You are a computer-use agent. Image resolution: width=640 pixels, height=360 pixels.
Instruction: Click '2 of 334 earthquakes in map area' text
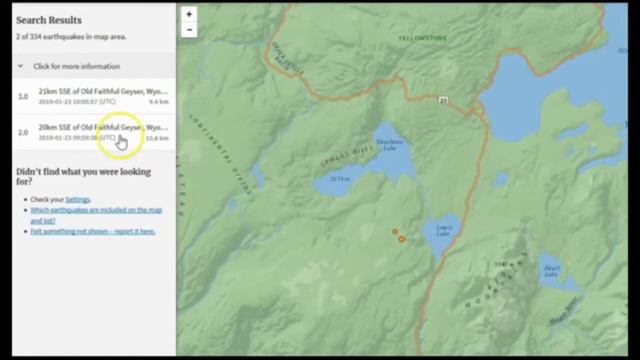pos(71,37)
